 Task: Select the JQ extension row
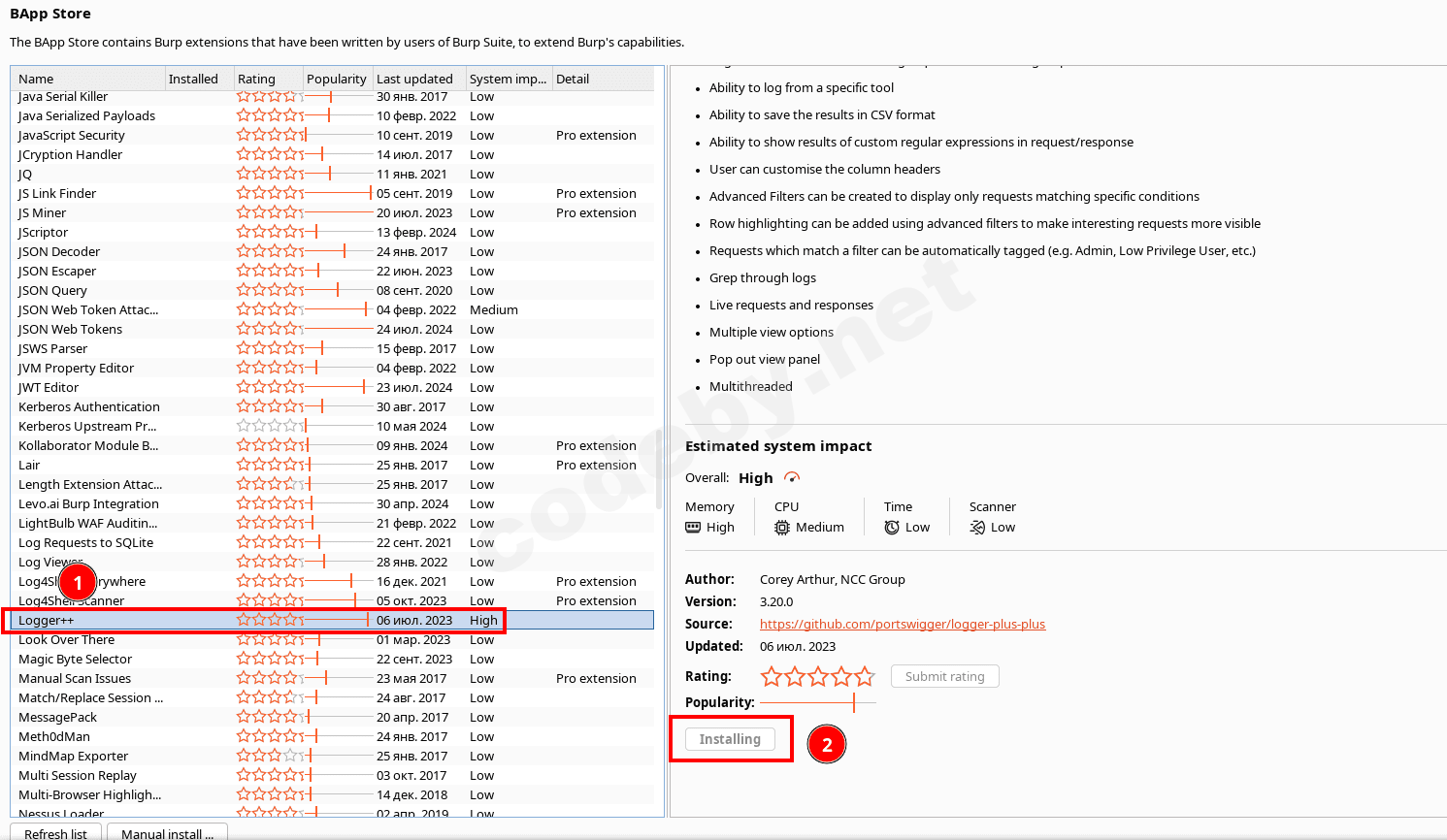point(332,174)
